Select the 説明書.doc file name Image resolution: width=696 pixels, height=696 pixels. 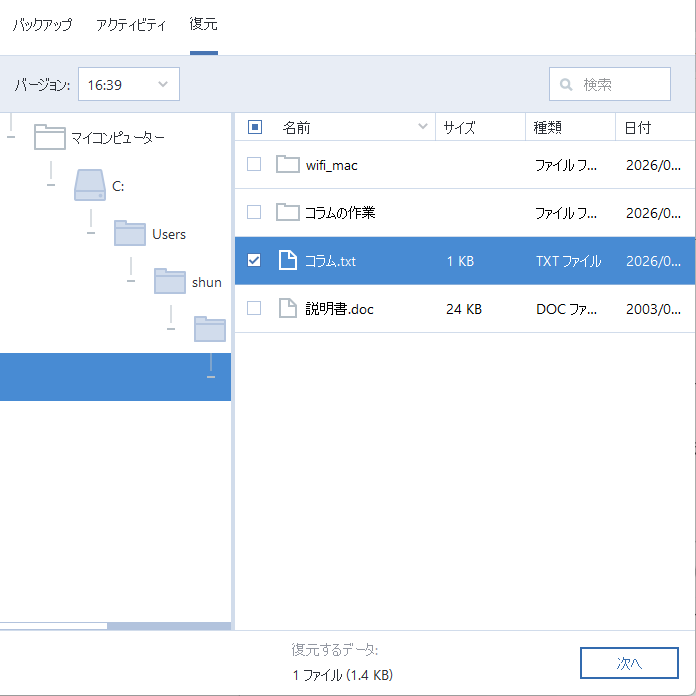(x=340, y=309)
